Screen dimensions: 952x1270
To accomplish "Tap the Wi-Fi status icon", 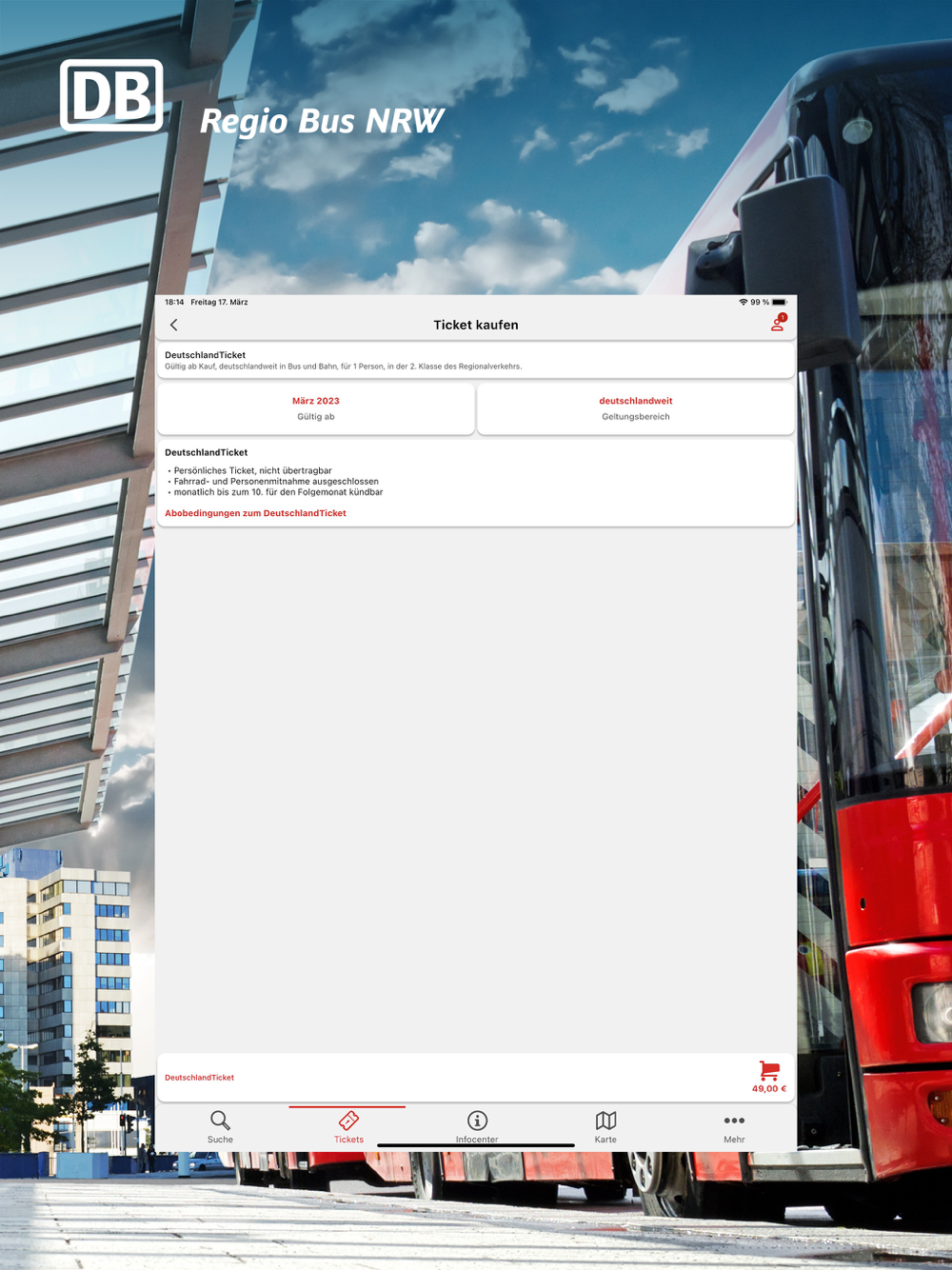I will click(x=744, y=302).
